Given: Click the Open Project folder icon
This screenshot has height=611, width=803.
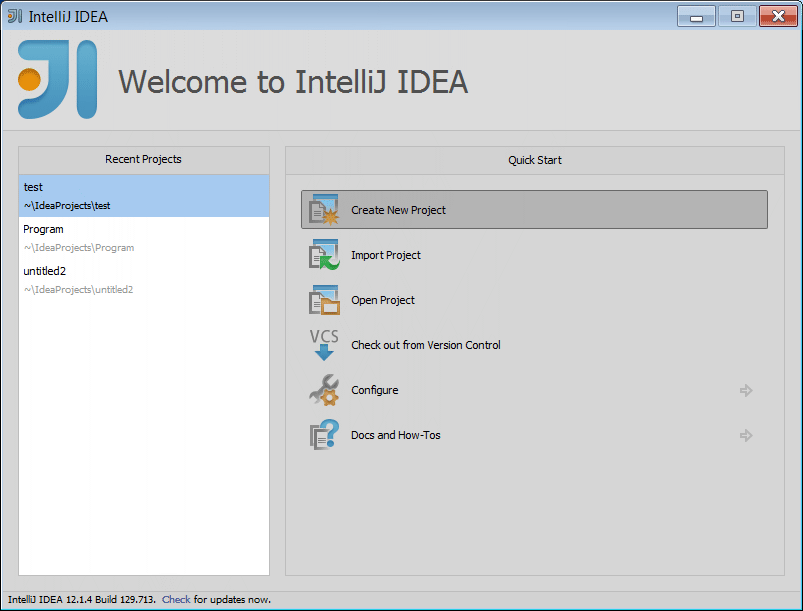Looking at the screenshot, I should [324, 300].
